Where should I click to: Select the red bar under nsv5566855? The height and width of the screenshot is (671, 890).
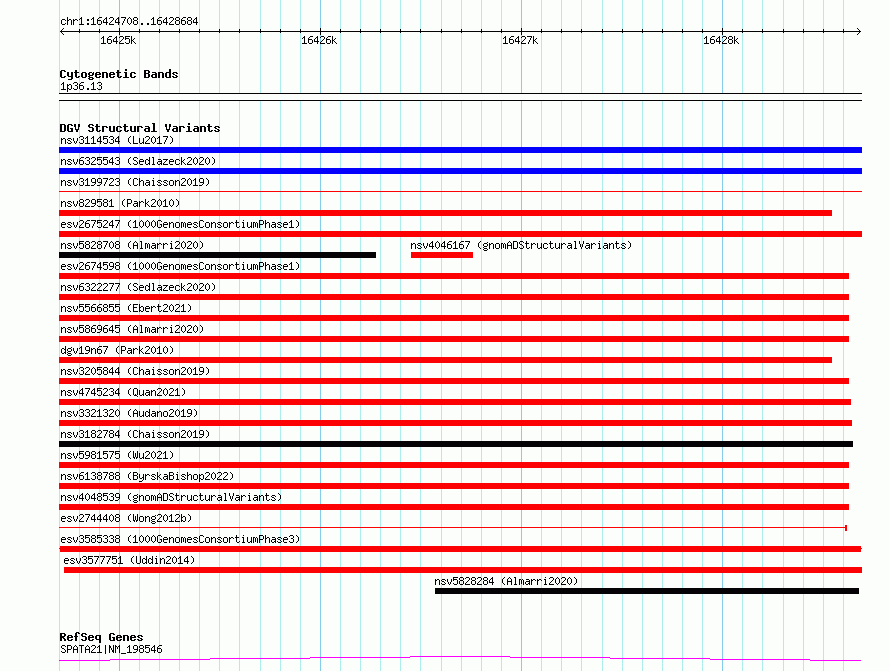tap(454, 318)
